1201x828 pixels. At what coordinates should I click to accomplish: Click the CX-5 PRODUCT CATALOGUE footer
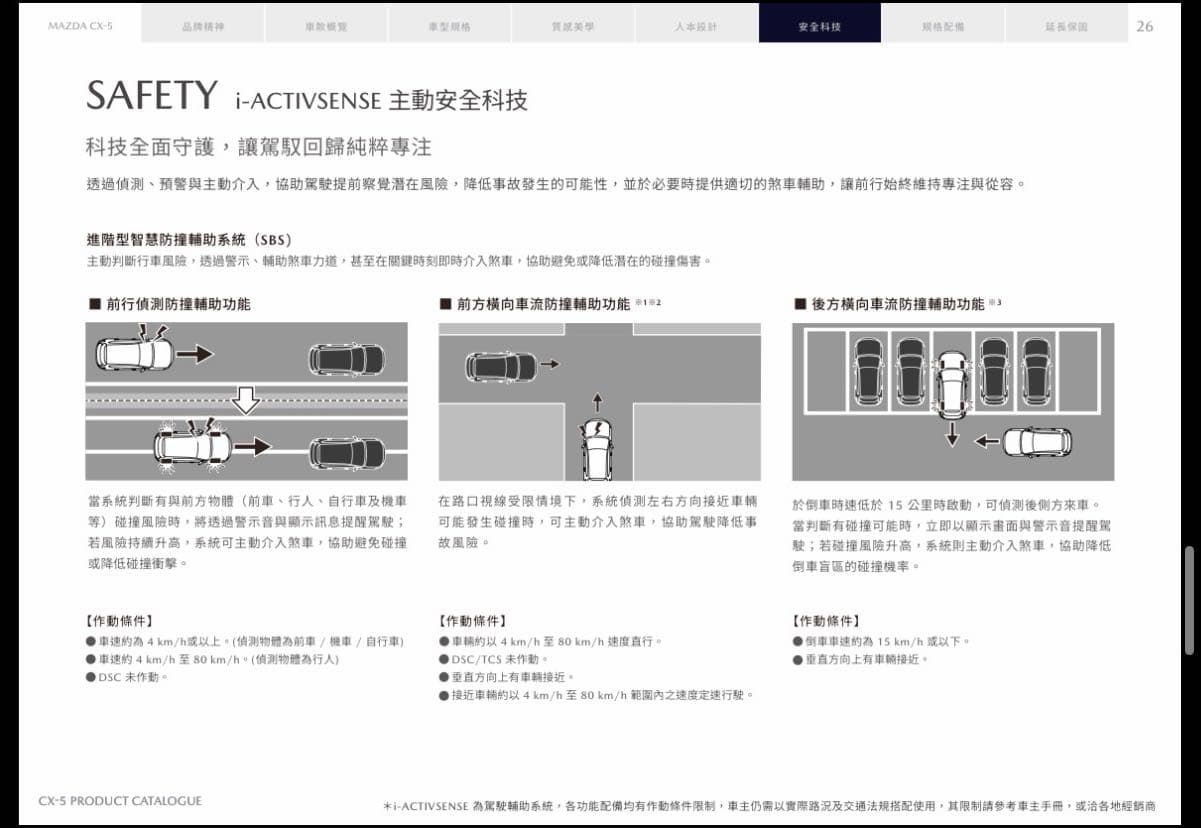tap(120, 801)
